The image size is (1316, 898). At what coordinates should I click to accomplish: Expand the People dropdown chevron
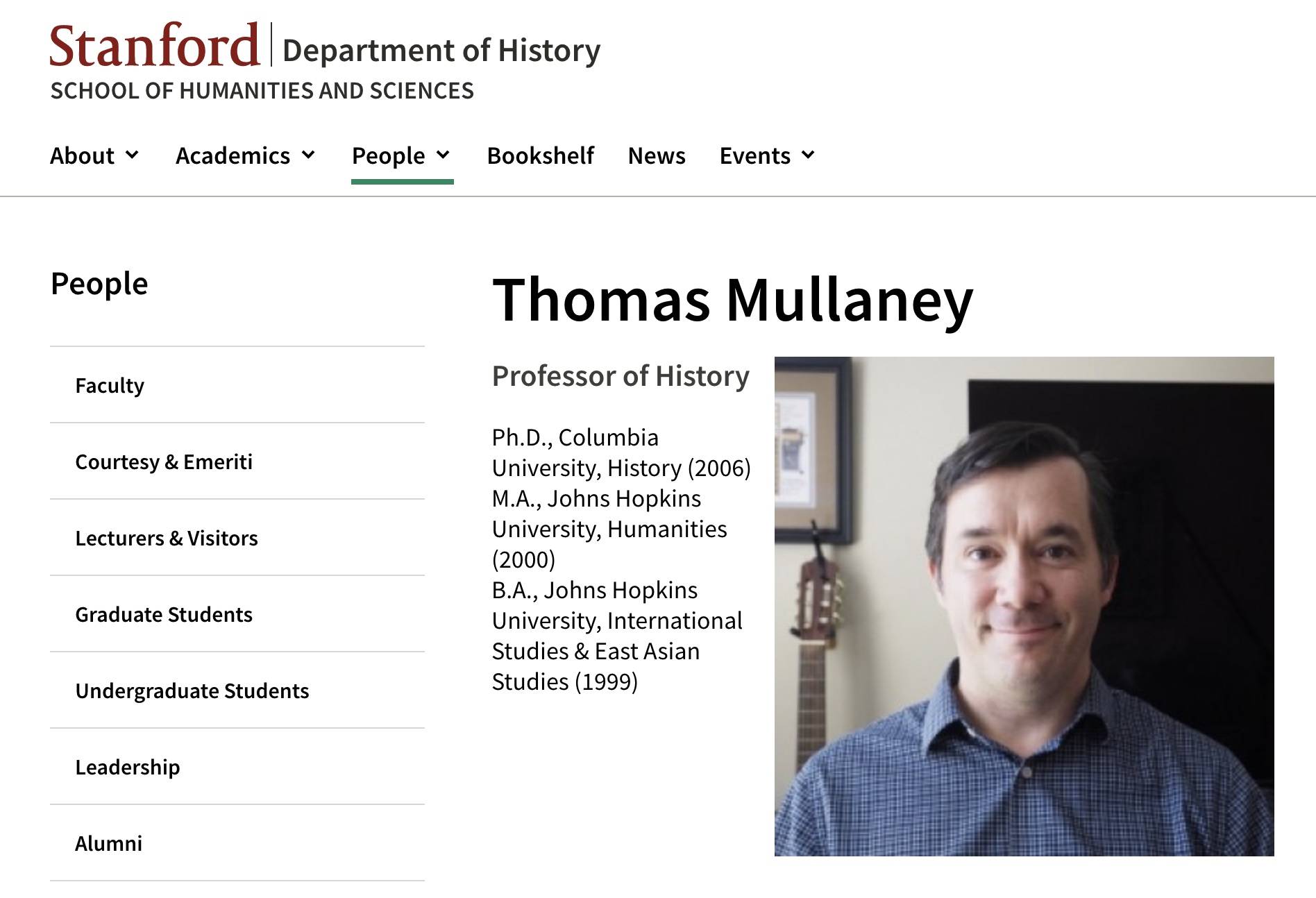[443, 155]
